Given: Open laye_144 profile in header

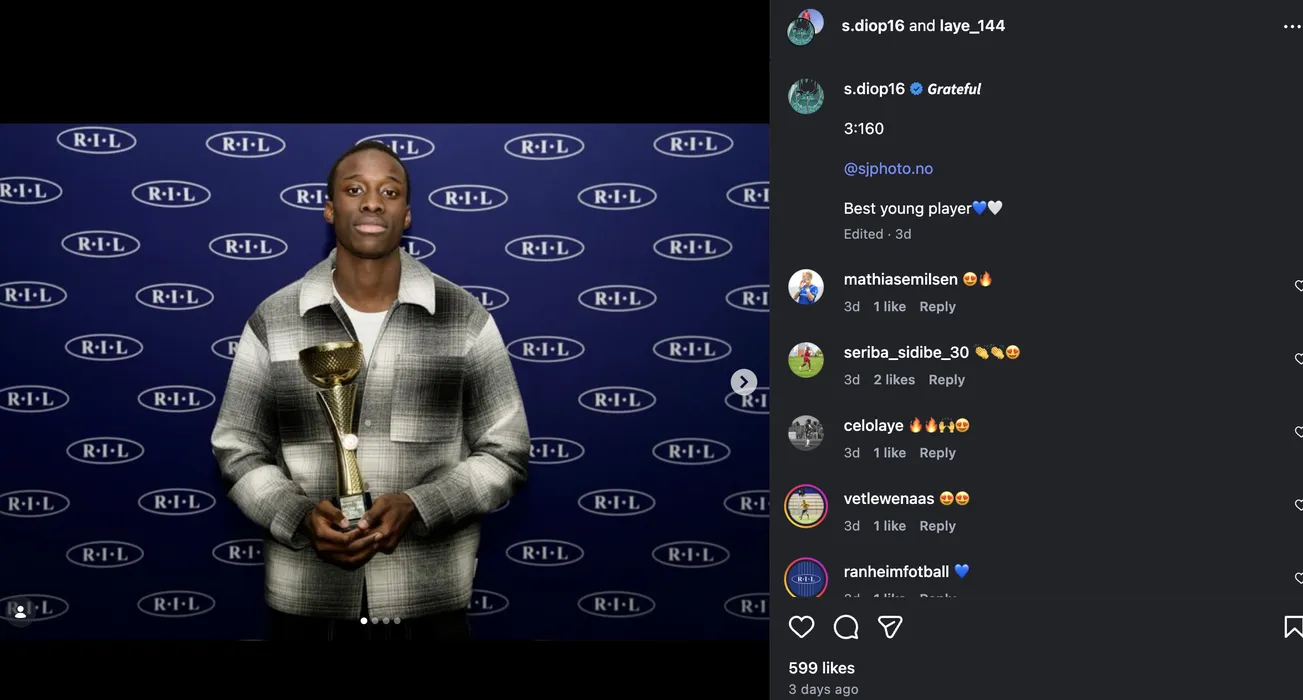Looking at the screenshot, I should pos(972,26).
